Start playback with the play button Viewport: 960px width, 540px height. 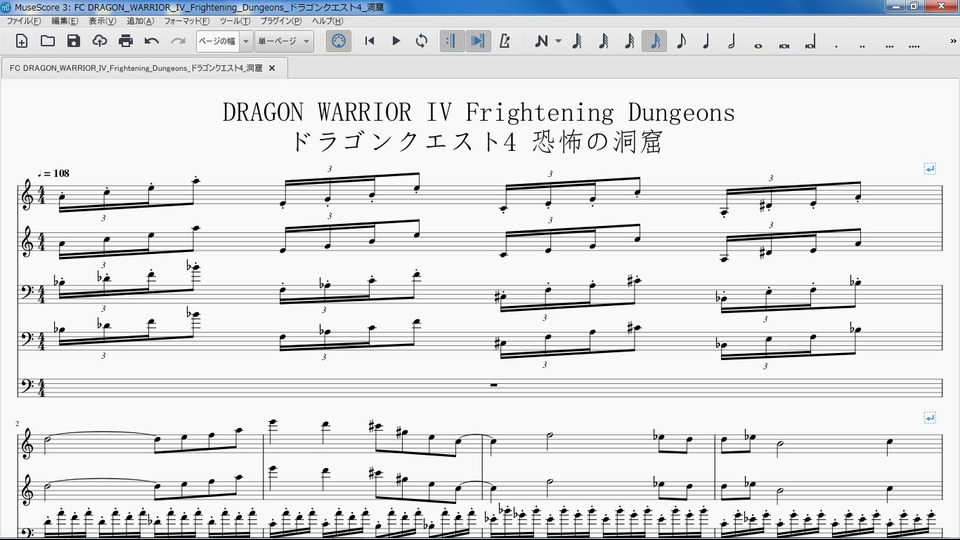(396, 41)
